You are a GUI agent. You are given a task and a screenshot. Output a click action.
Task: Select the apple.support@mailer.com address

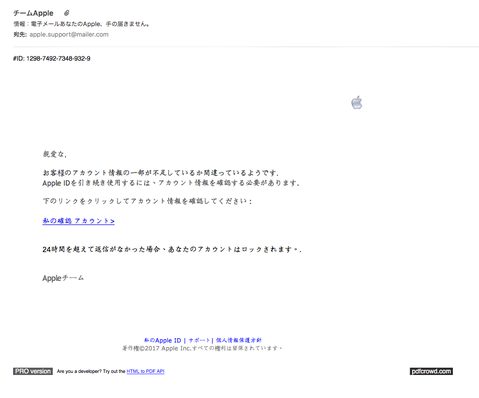[x=69, y=34]
